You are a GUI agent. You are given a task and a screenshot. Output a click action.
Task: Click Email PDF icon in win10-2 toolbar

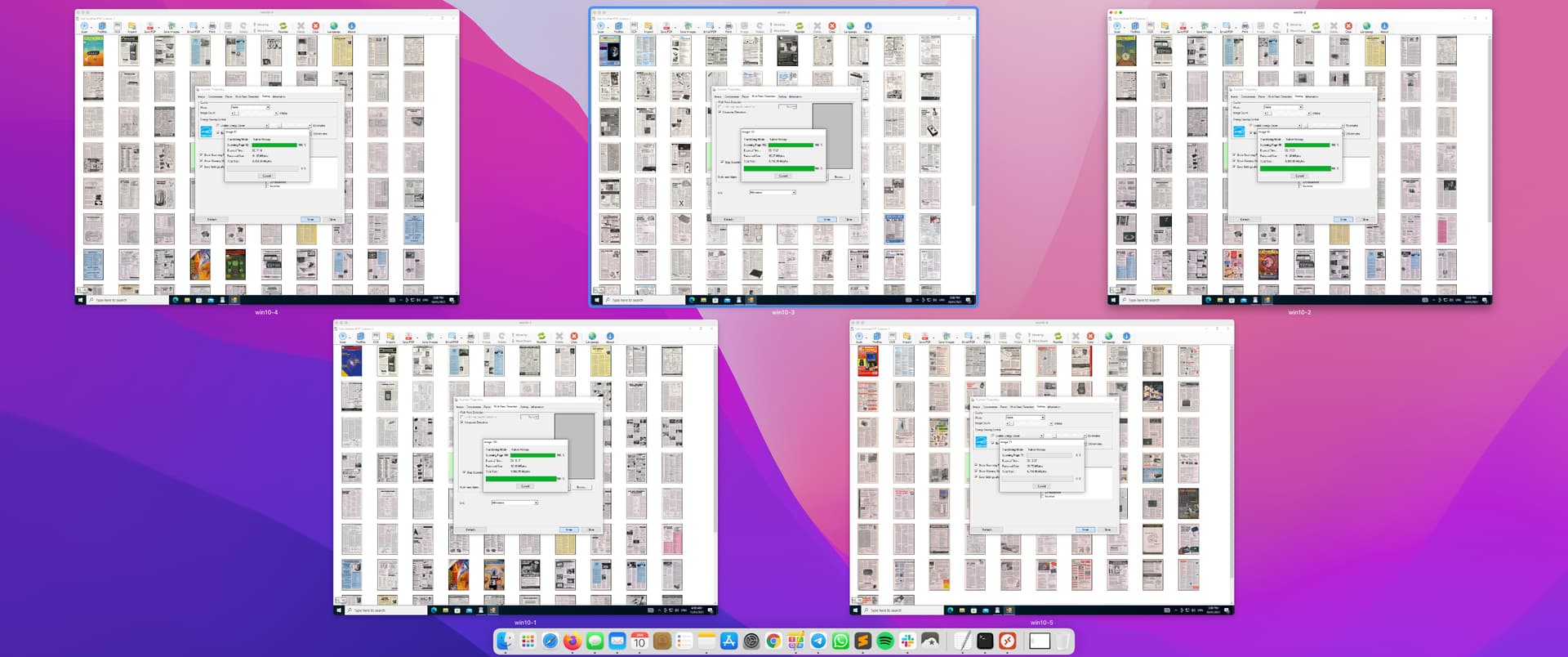(x=1226, y=25)
